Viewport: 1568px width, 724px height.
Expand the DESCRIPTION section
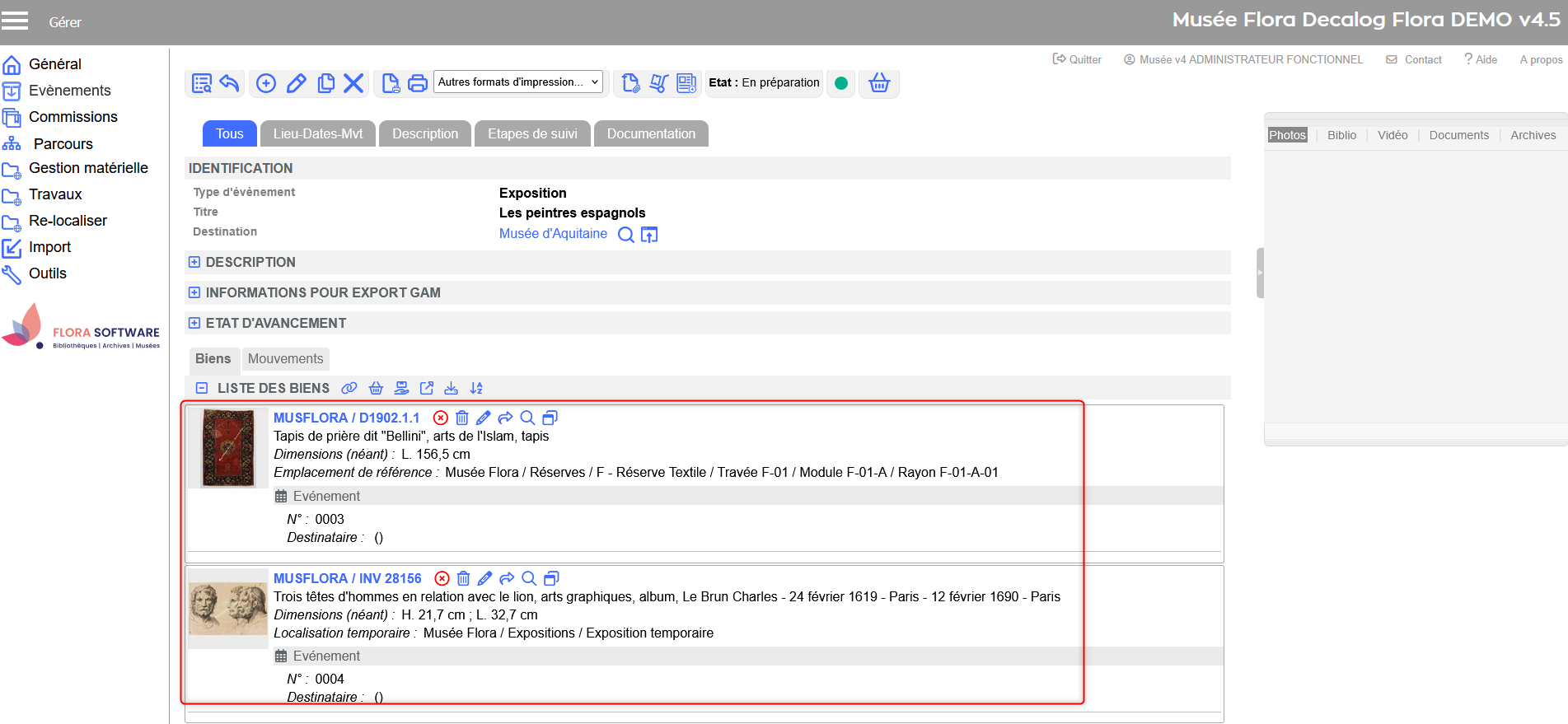(194, 262)
